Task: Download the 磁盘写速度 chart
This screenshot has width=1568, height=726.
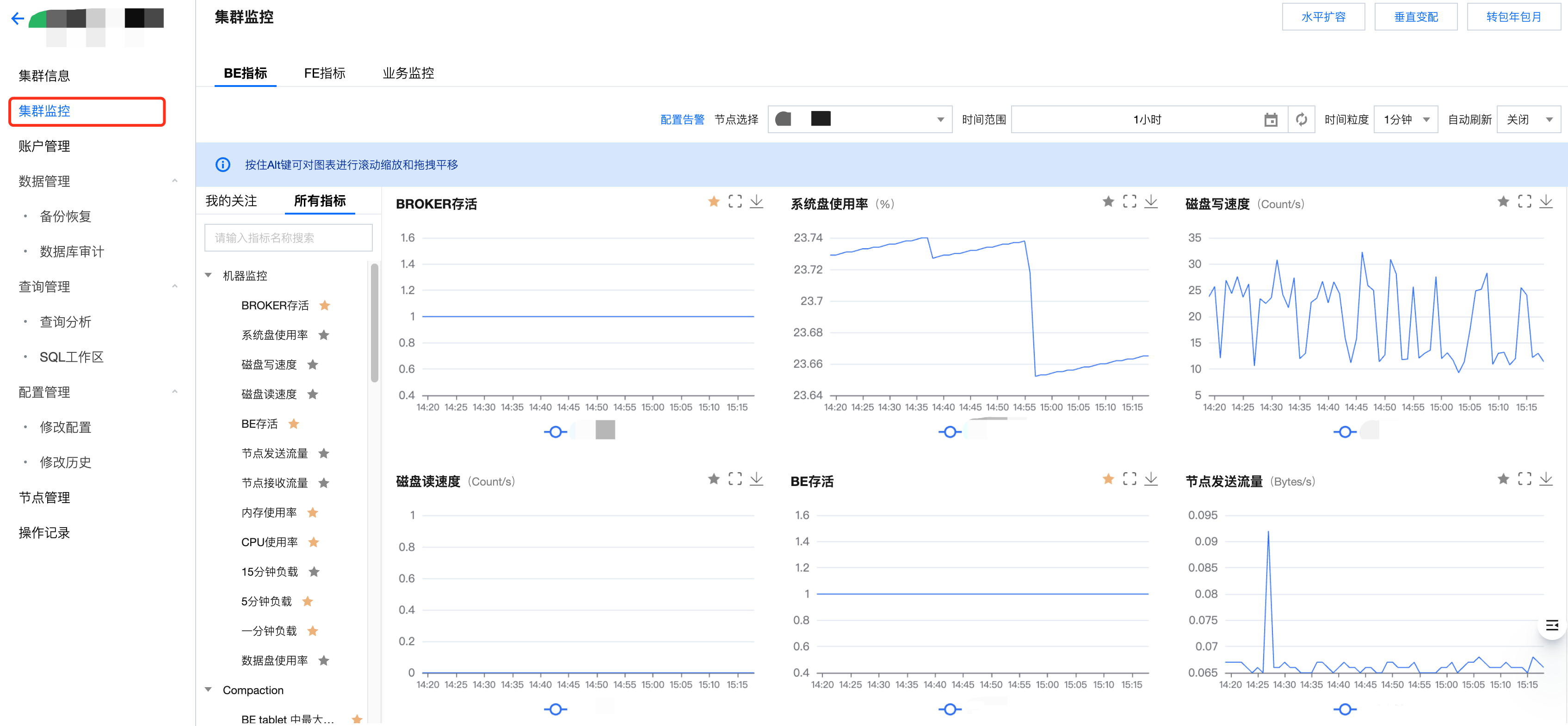Action: [1545, 202]
